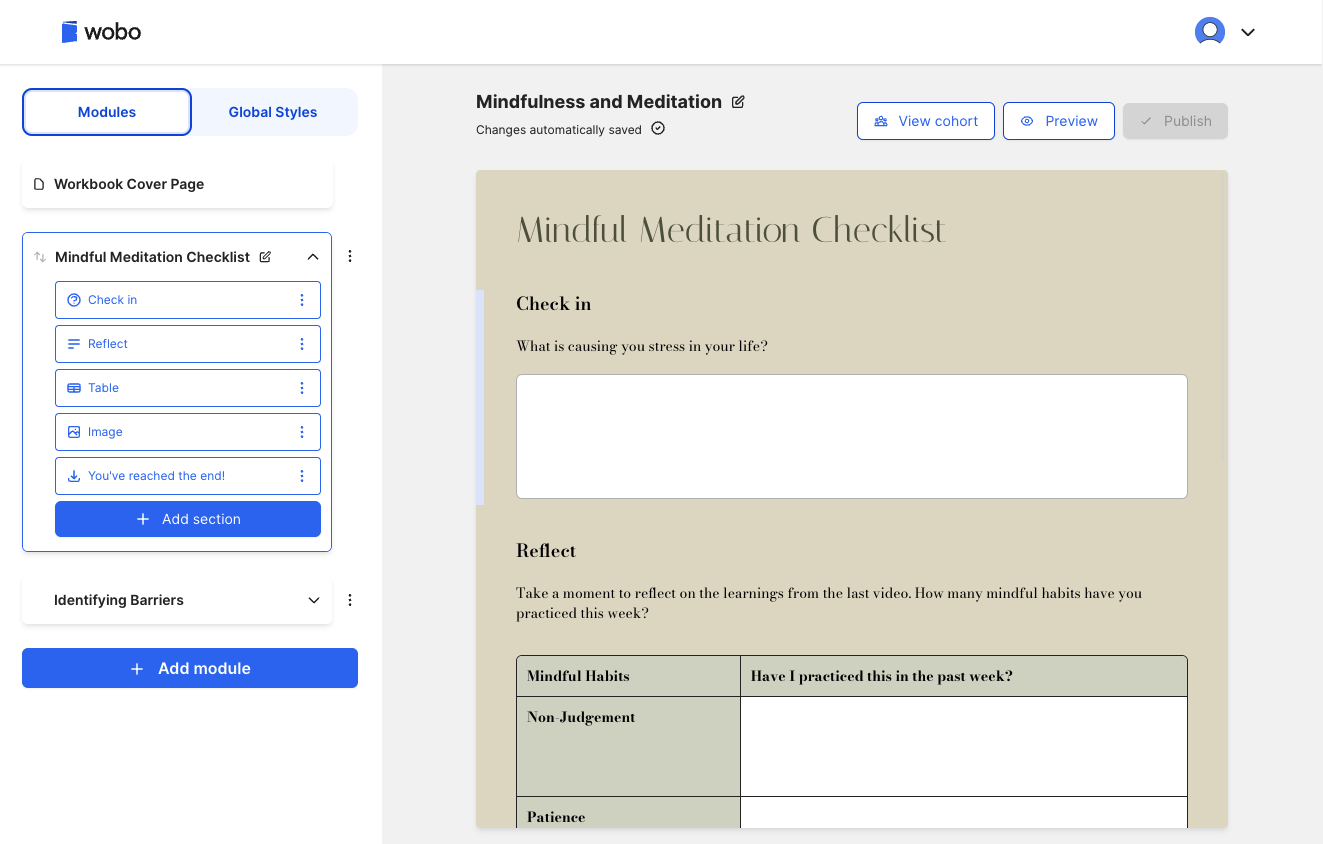Select the Image section
This screenshot has width=1323, height=844.
[x=188, y=432]
